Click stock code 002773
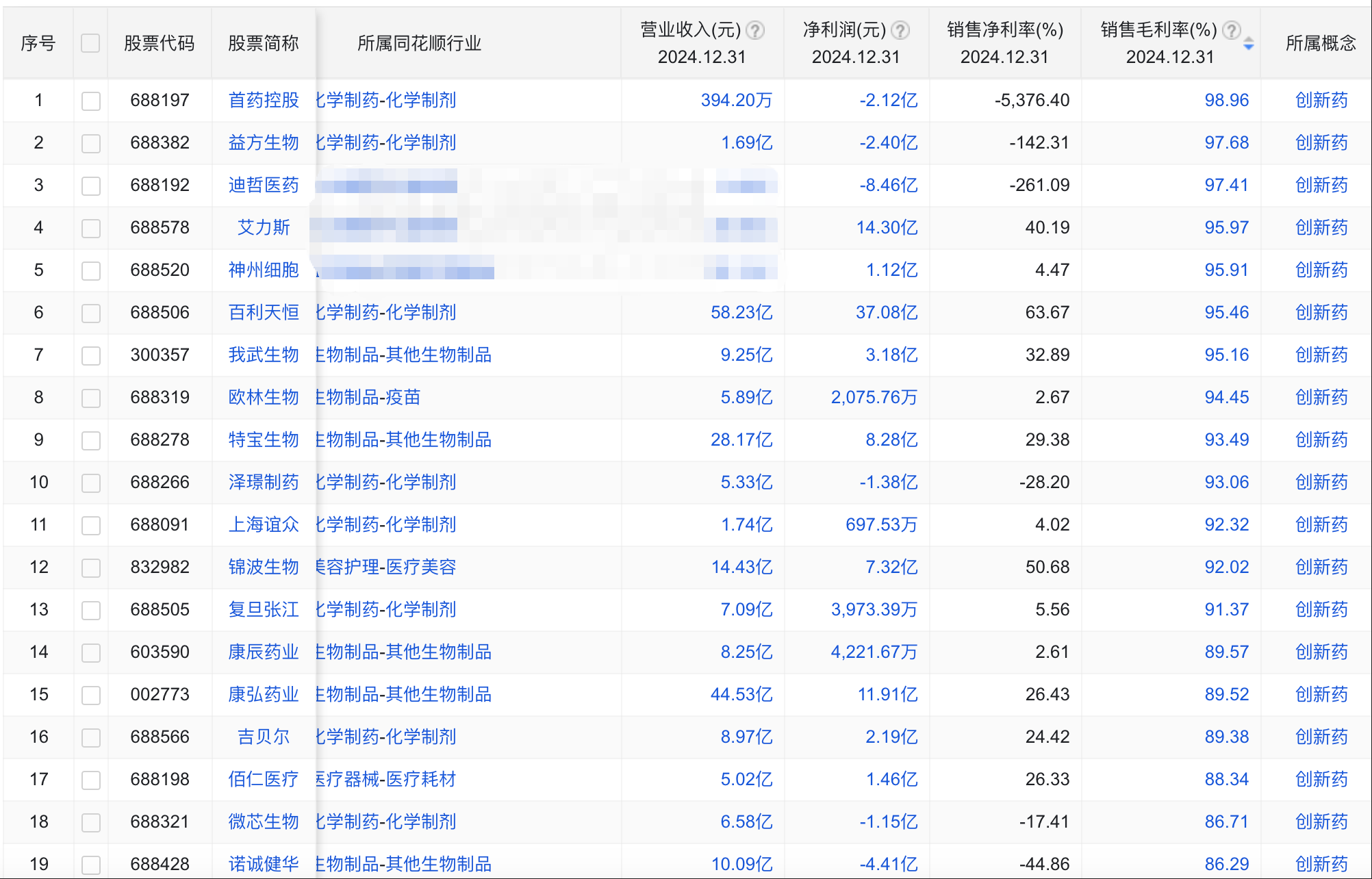 [x=160, y=694]
